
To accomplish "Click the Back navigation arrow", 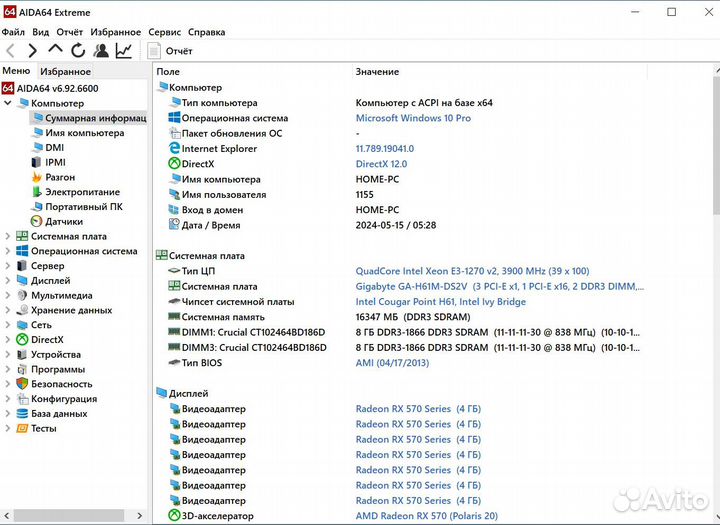I will tap(11, 50).
